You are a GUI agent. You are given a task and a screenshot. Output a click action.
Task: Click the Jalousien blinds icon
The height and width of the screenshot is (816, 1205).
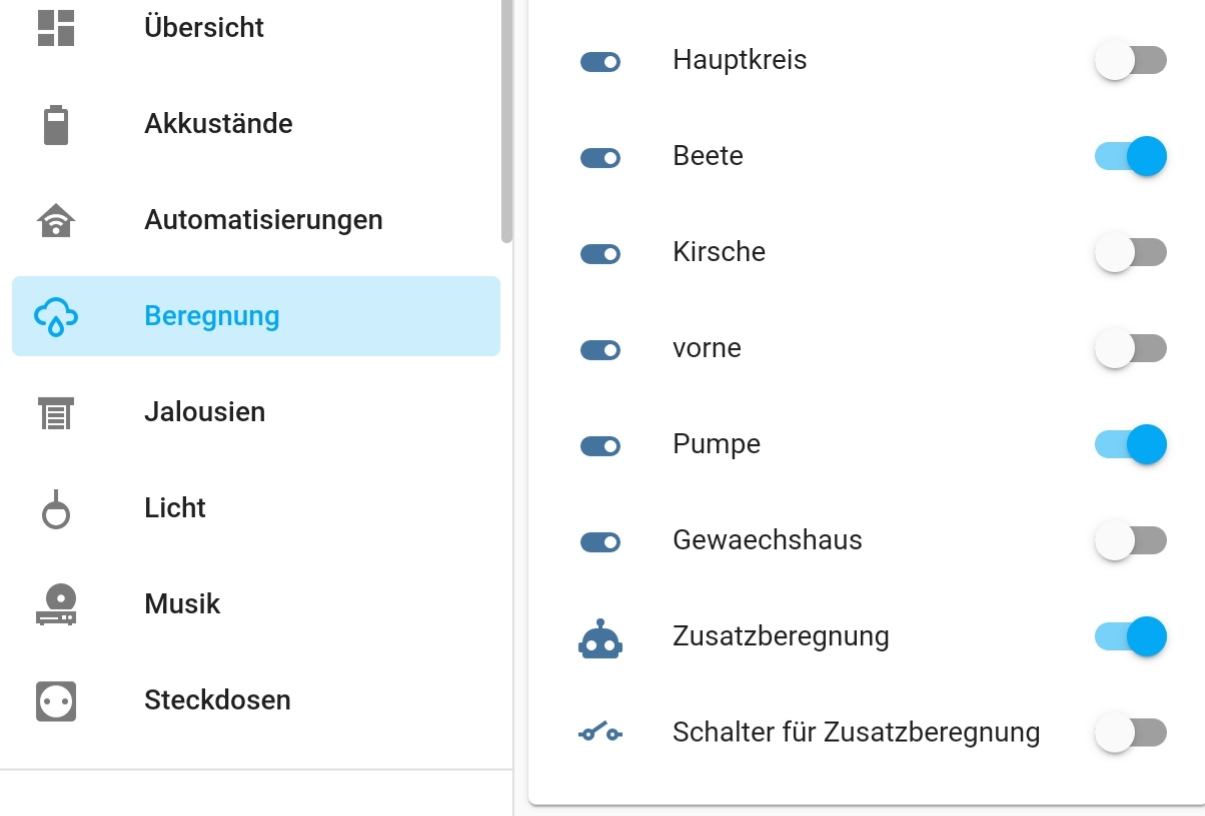coord(56,412)
